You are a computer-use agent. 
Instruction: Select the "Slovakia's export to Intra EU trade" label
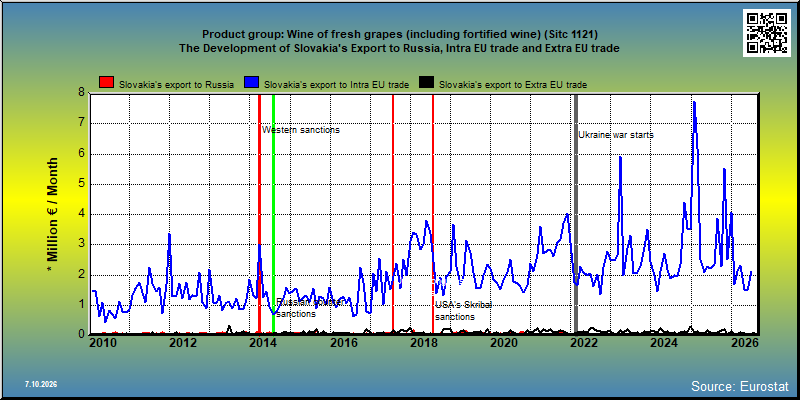click(337, 85)
